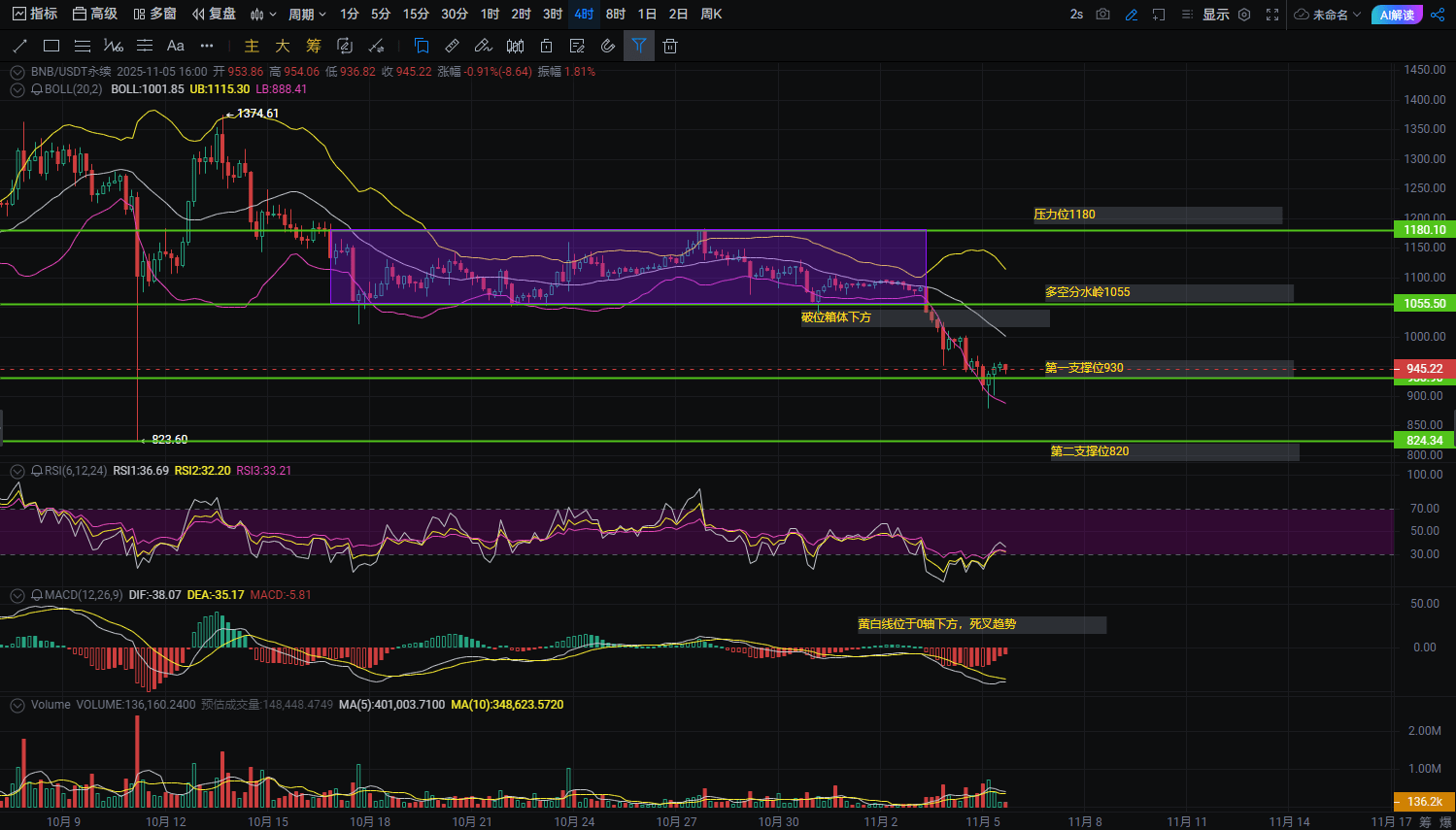
Task: Switch to the 1日 timeframe
Action: pyautogui.click(x=648, y=15)
